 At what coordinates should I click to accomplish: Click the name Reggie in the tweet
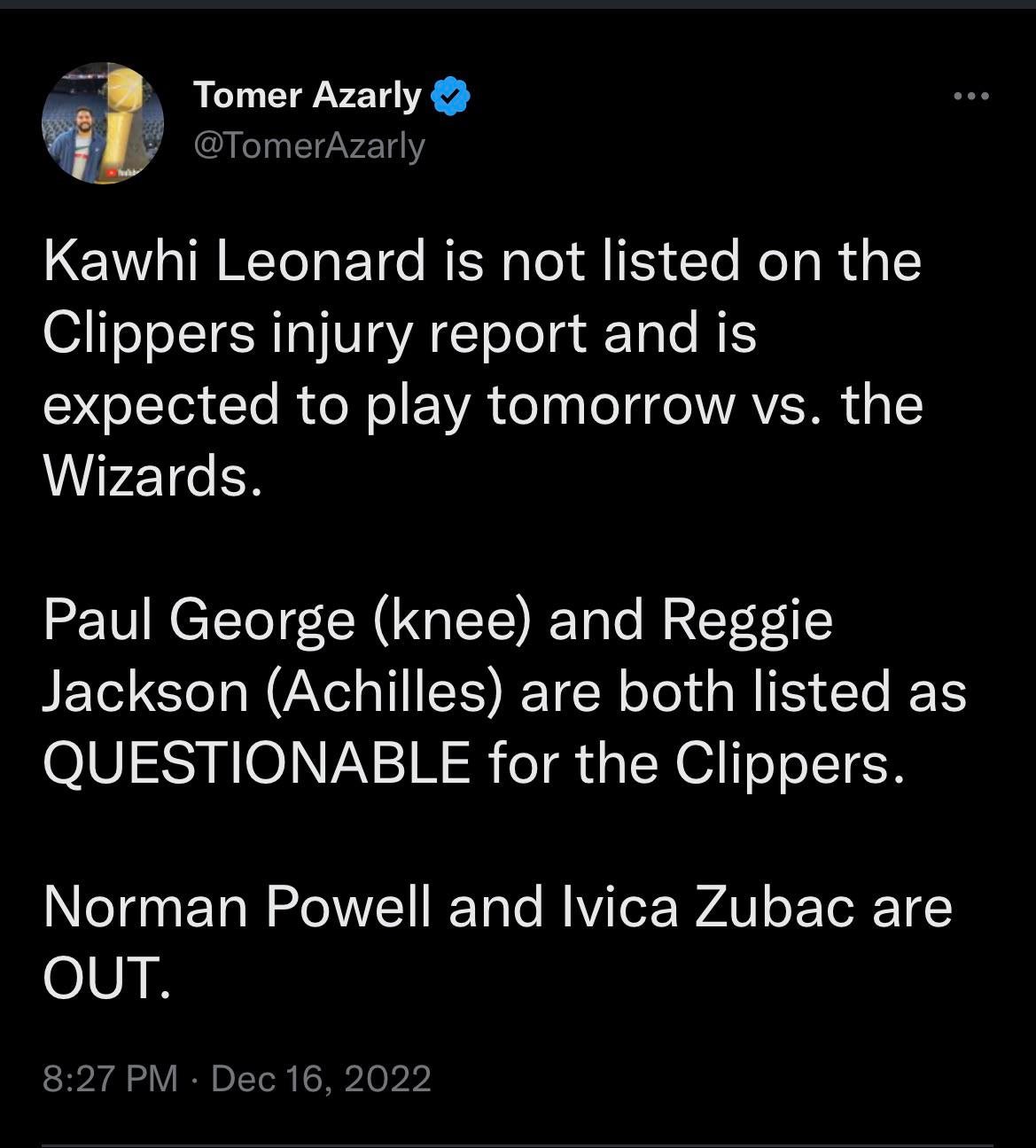click(746, 621)
